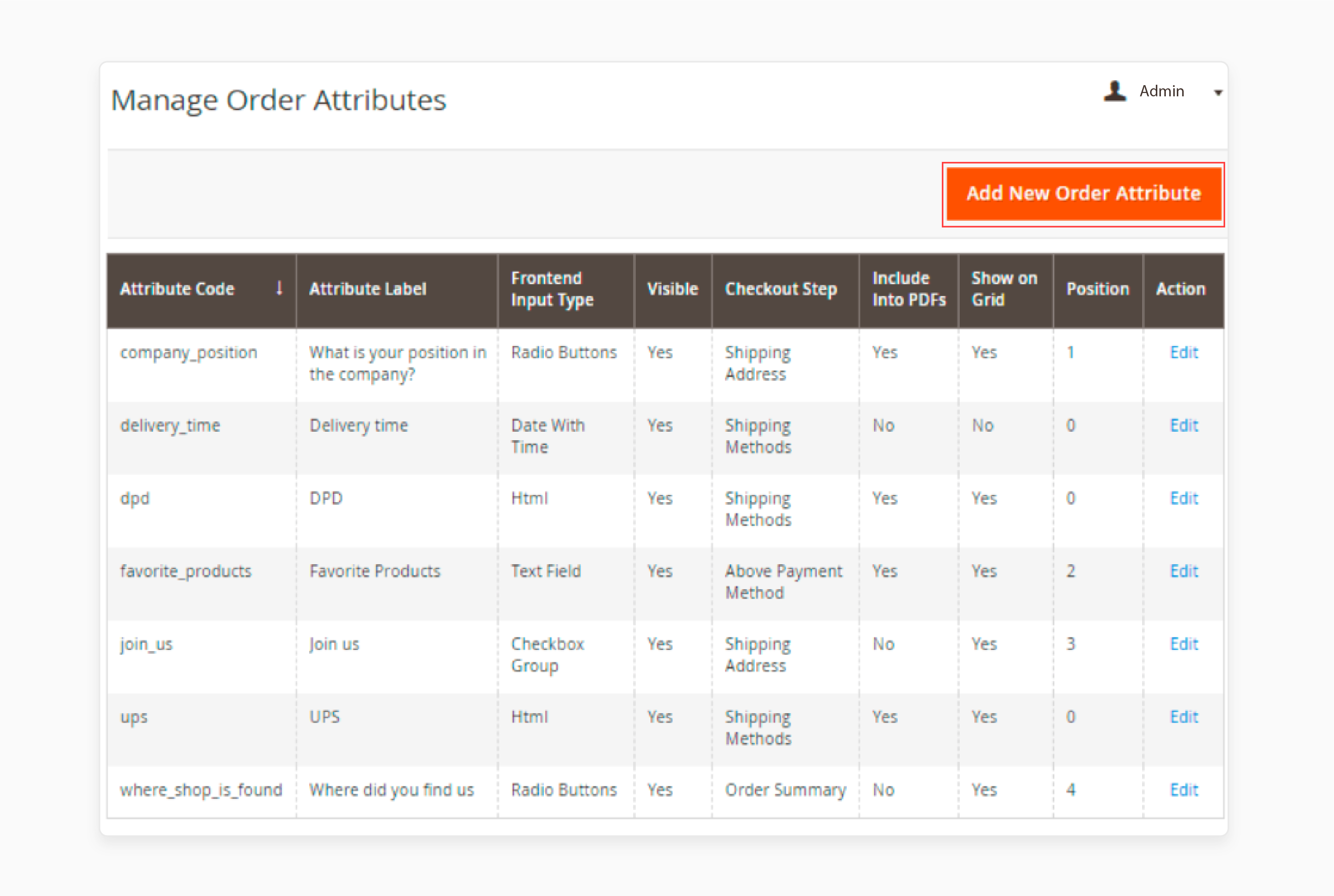Edit the ups attribute
The width and height of the screenshot is (1334, 896).
pyautogui.click(x=1184, y=717)
